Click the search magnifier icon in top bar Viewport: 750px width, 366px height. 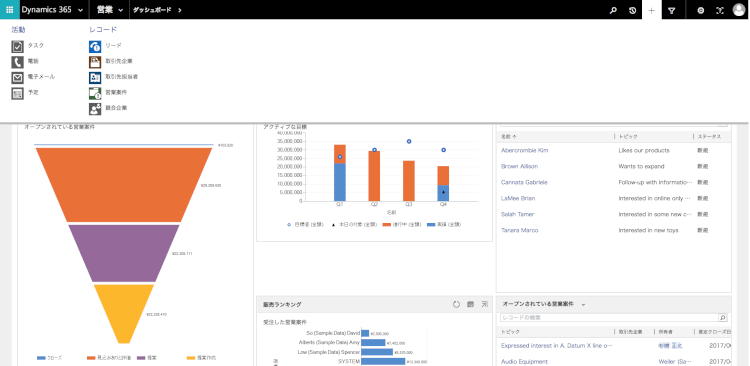pyautogui.click(x=613, y=10)
